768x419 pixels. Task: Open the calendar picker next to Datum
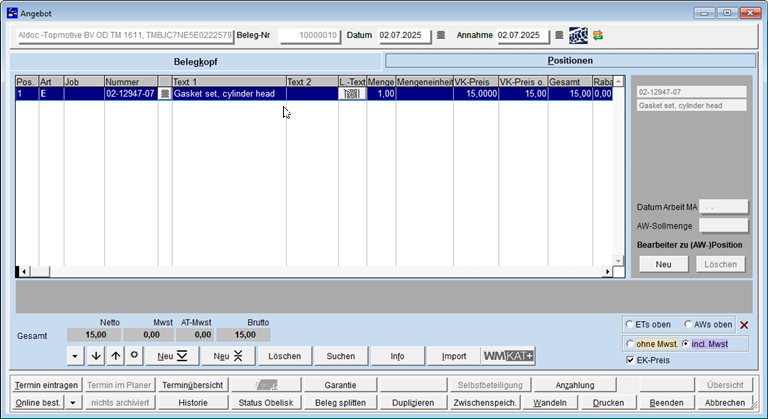(x=441, y=35)
